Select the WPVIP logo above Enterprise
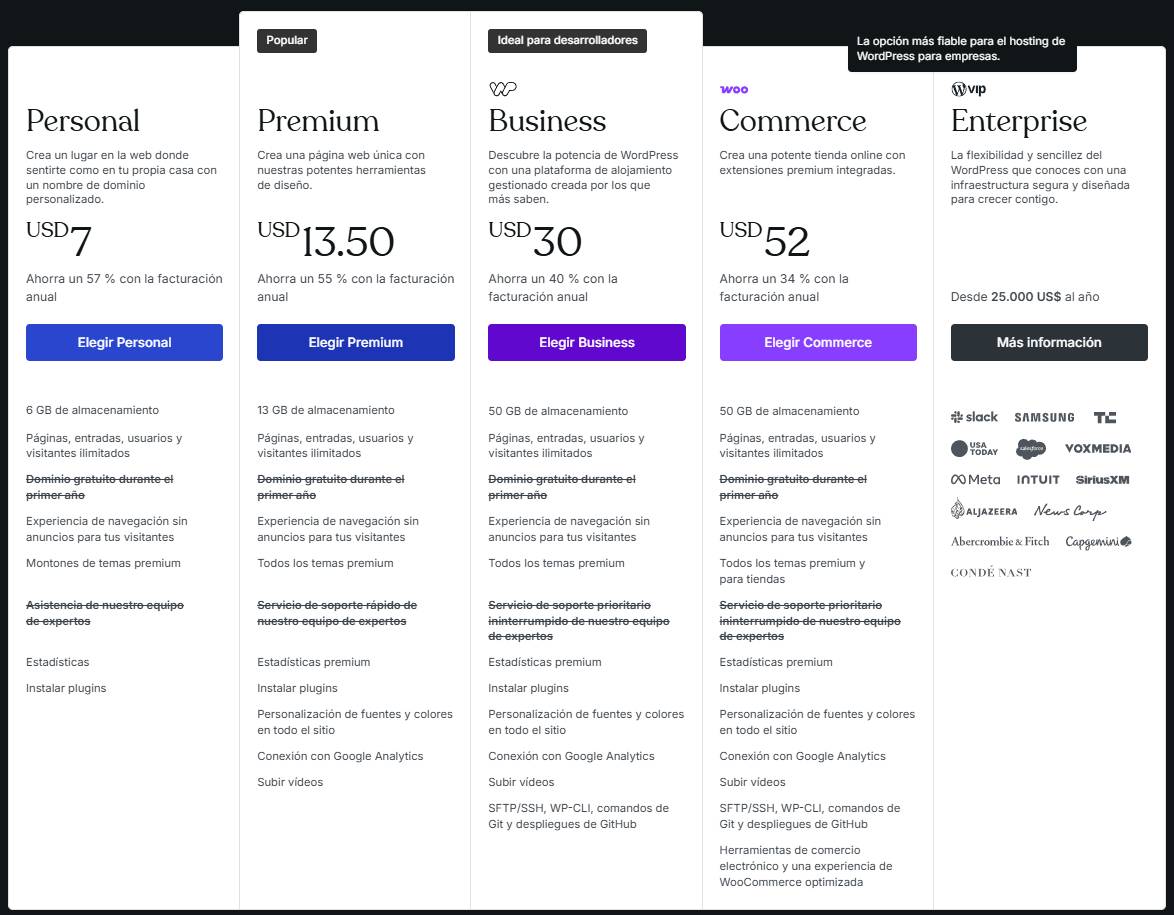Viewport: 1174px width, 915px height. [x=971, y=89]
